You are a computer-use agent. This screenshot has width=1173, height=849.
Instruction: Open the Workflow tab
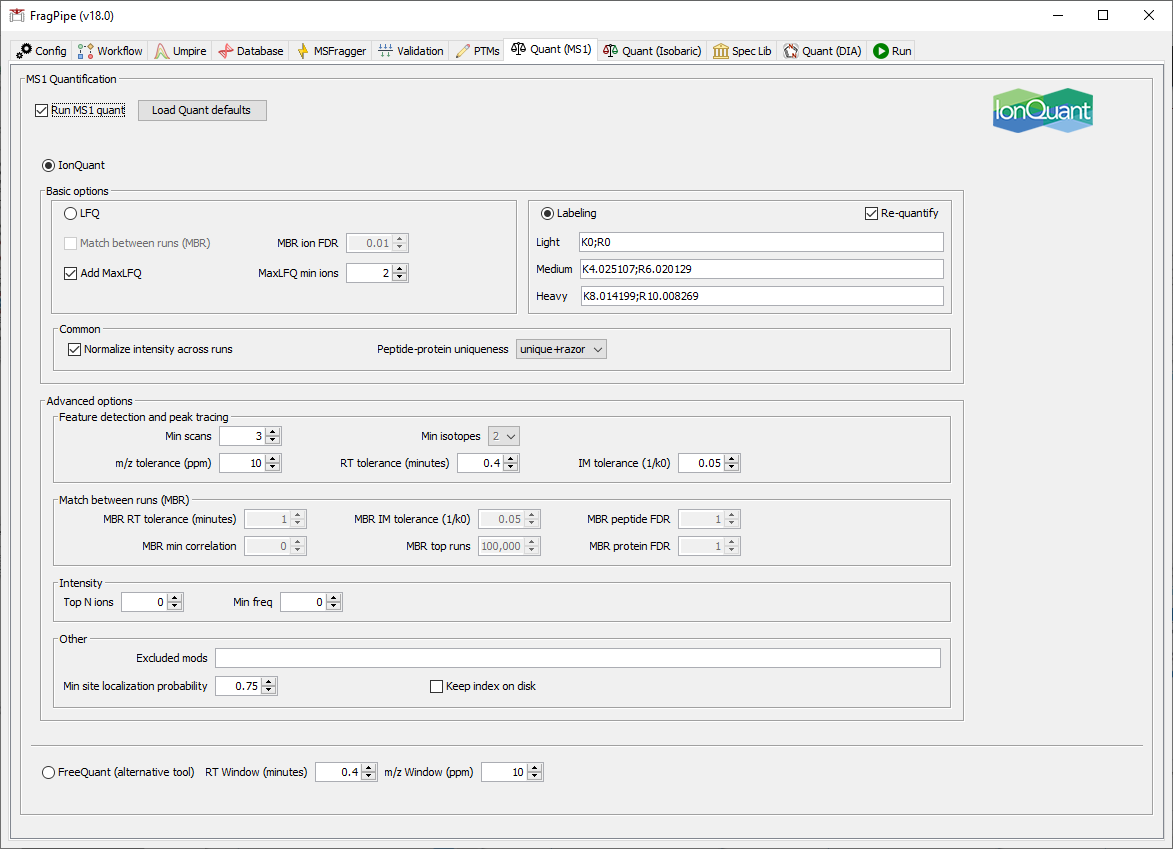[x=110, y=51]
